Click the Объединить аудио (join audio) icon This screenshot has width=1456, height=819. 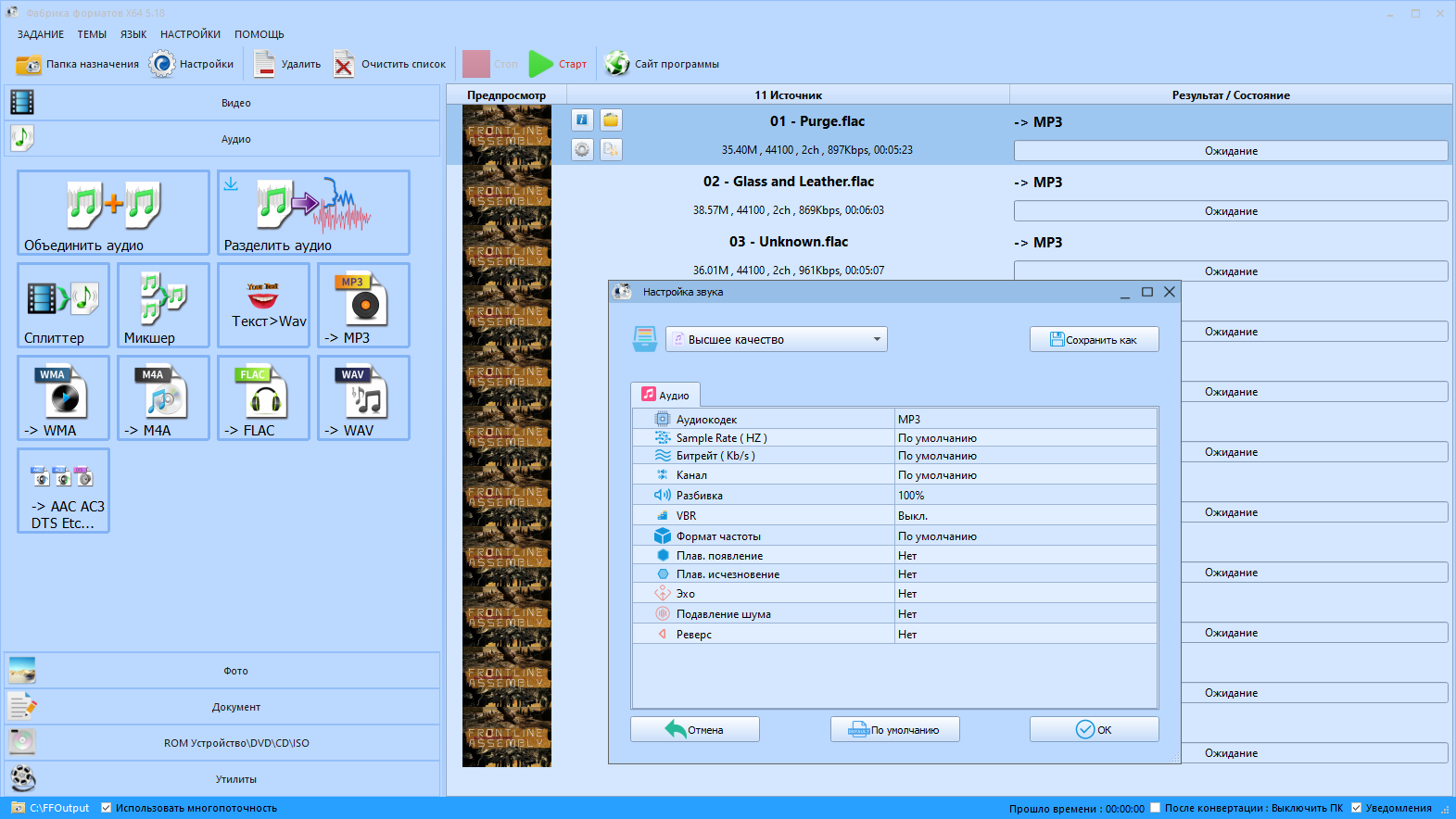(113, 211)
